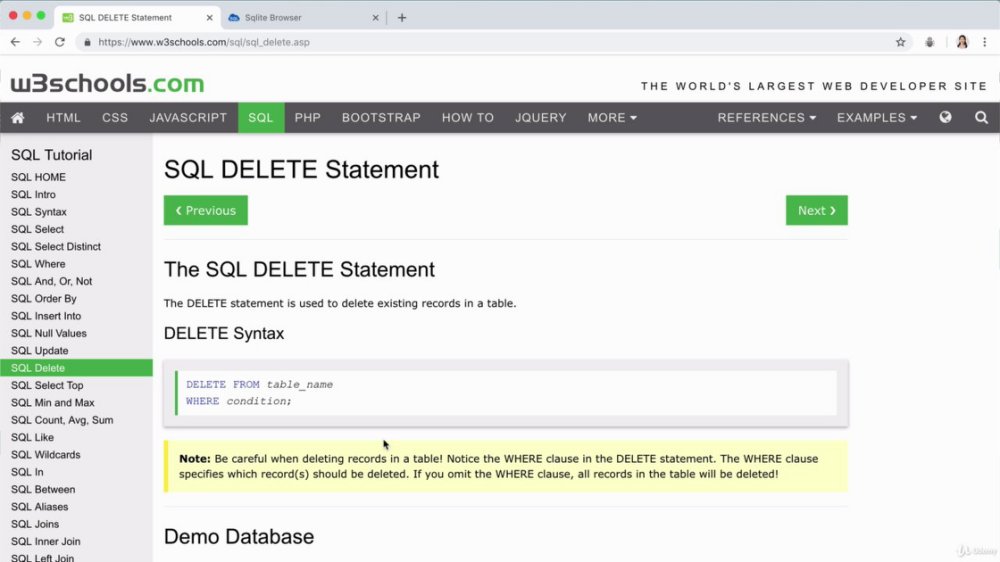The image size is (1000, 562).
Task: Open the BOOTSTRAP menu item
Action: [381, 118]
